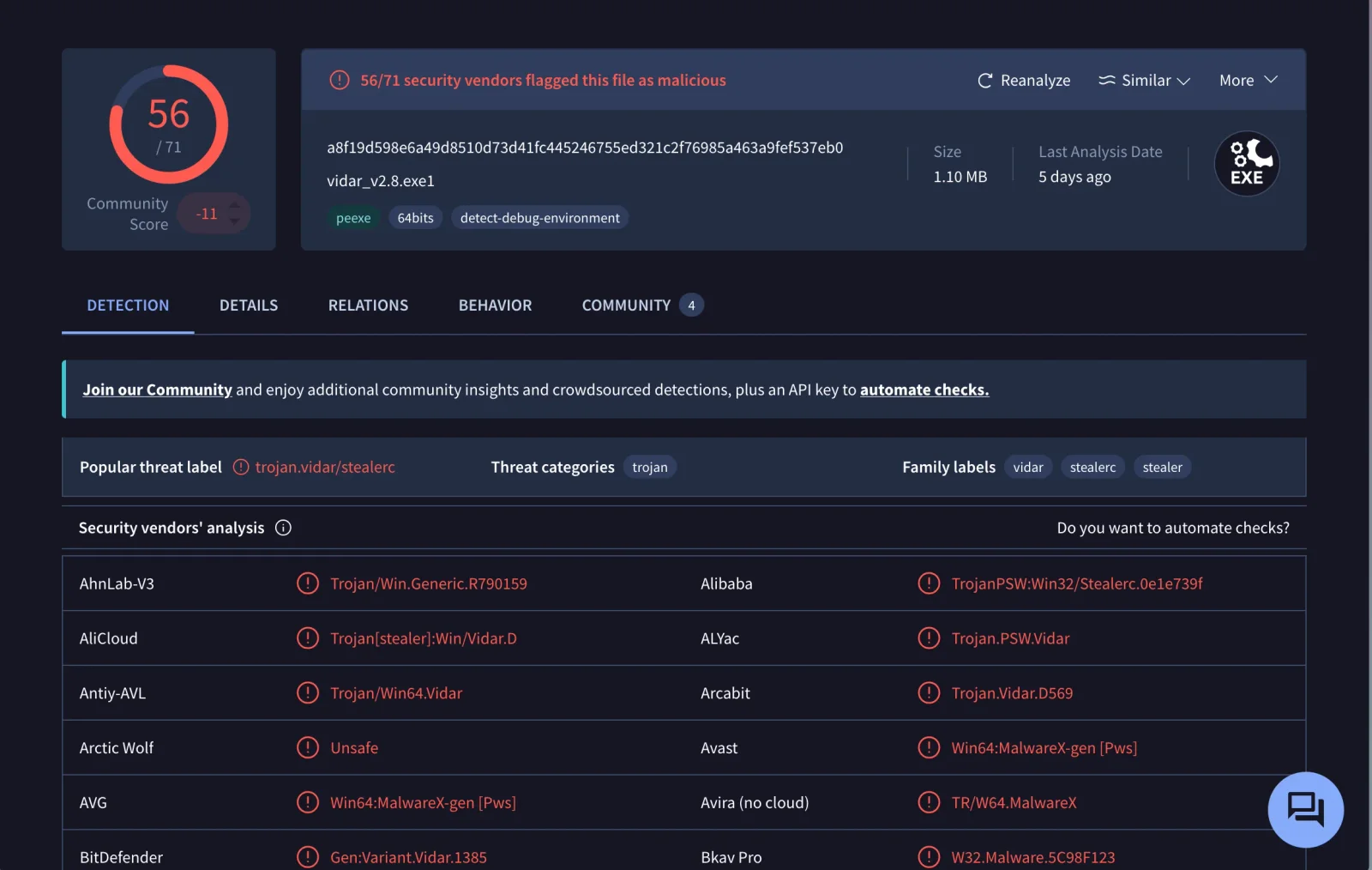Click the alert icon in the AhnLab-V3 row
Screen dimensions: 1372x870
(308, 583)
